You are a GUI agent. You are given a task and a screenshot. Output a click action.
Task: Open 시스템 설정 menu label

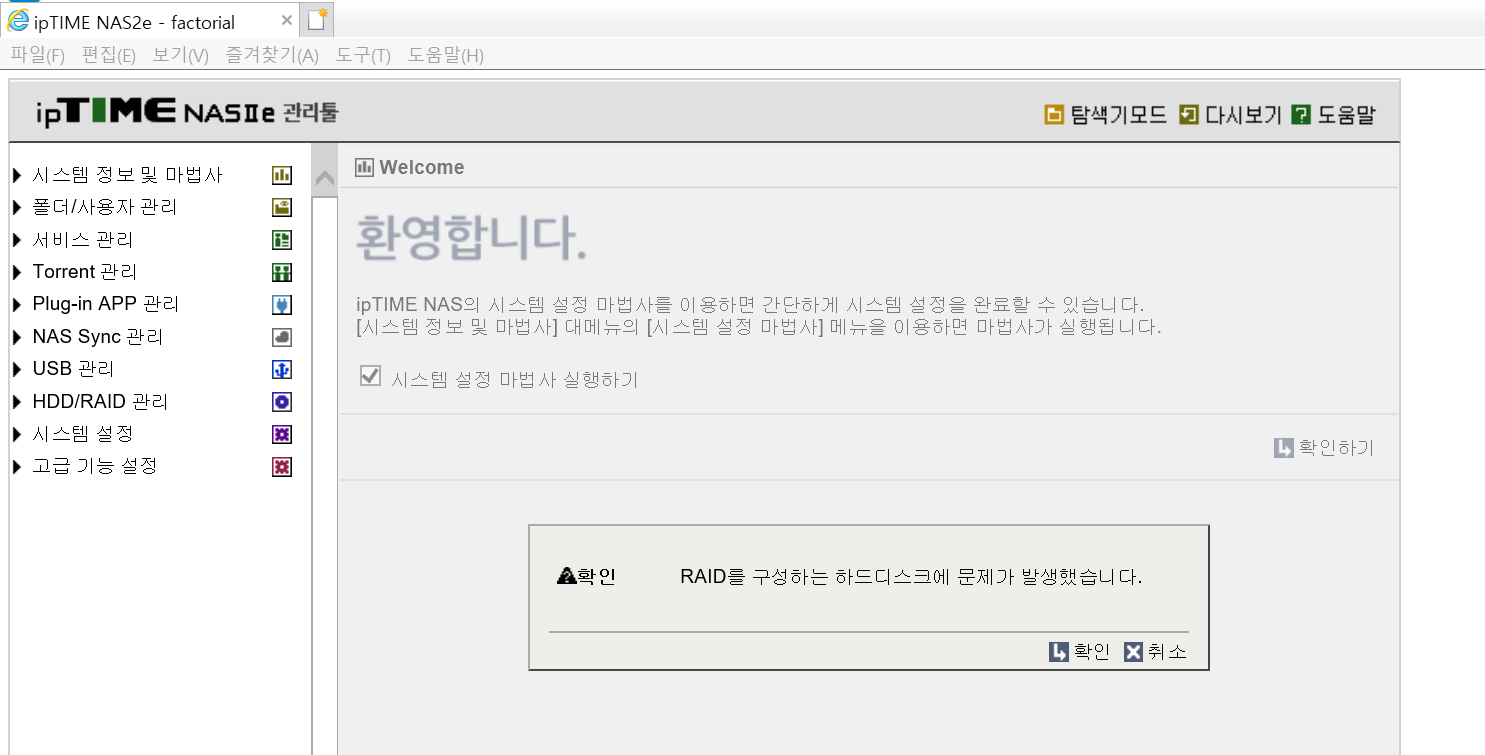point(83,434)
